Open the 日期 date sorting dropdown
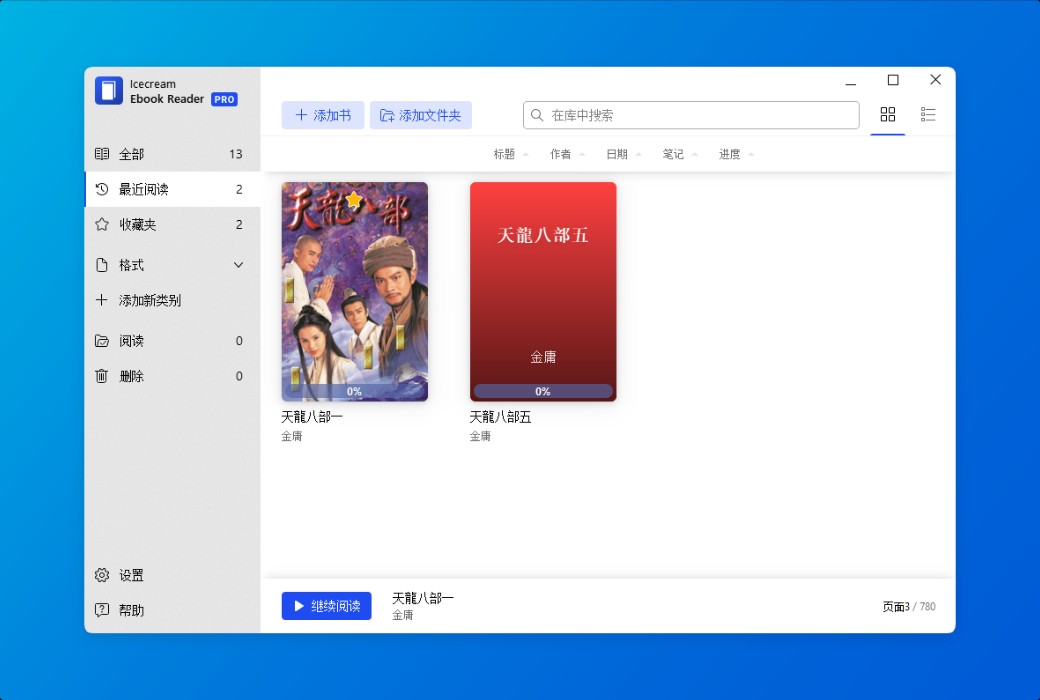The height and width of the screenshot is (700, 1040). click(616, 154)
